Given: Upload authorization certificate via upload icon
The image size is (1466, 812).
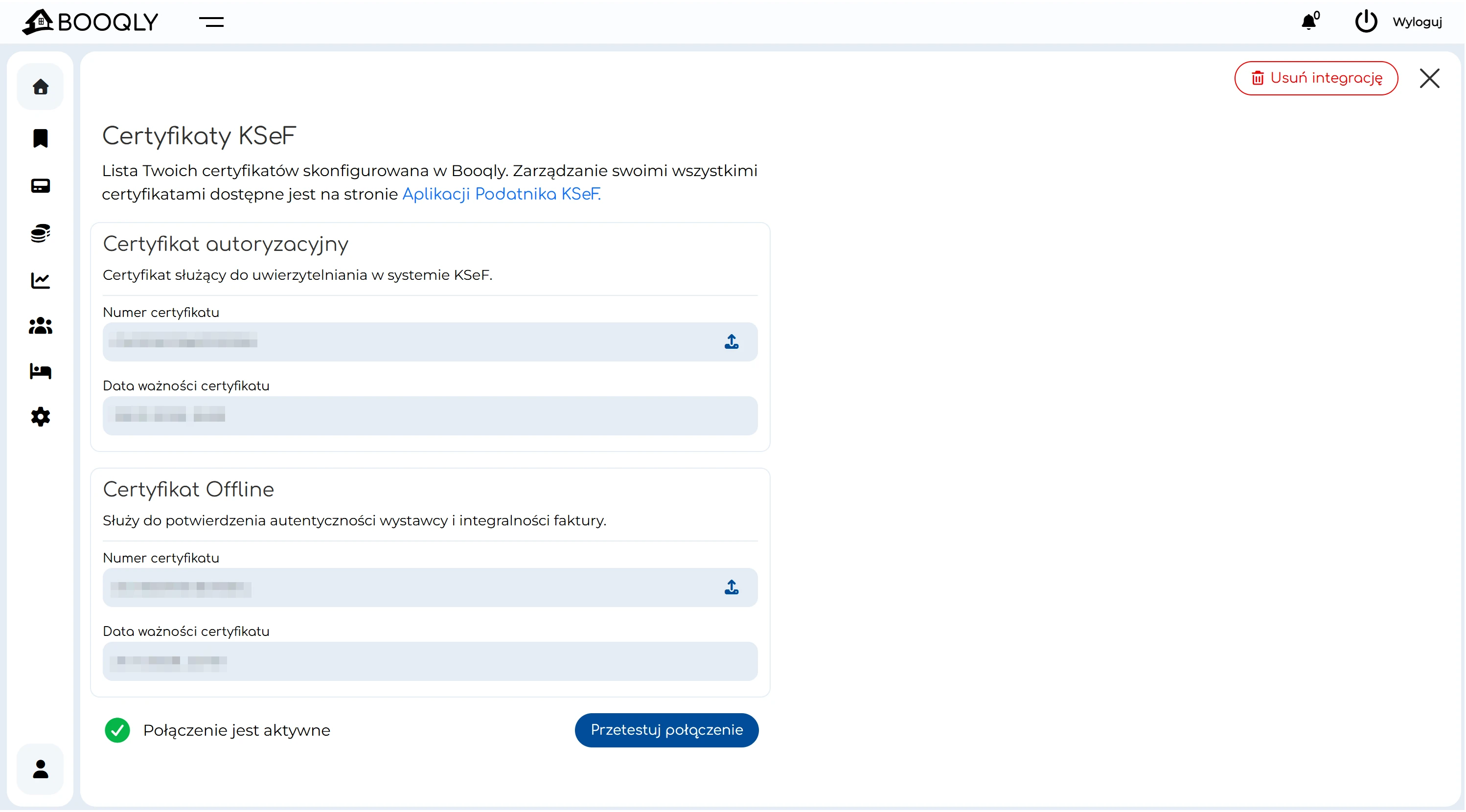Looking at the screenshot, I should (x=732, y=341).
